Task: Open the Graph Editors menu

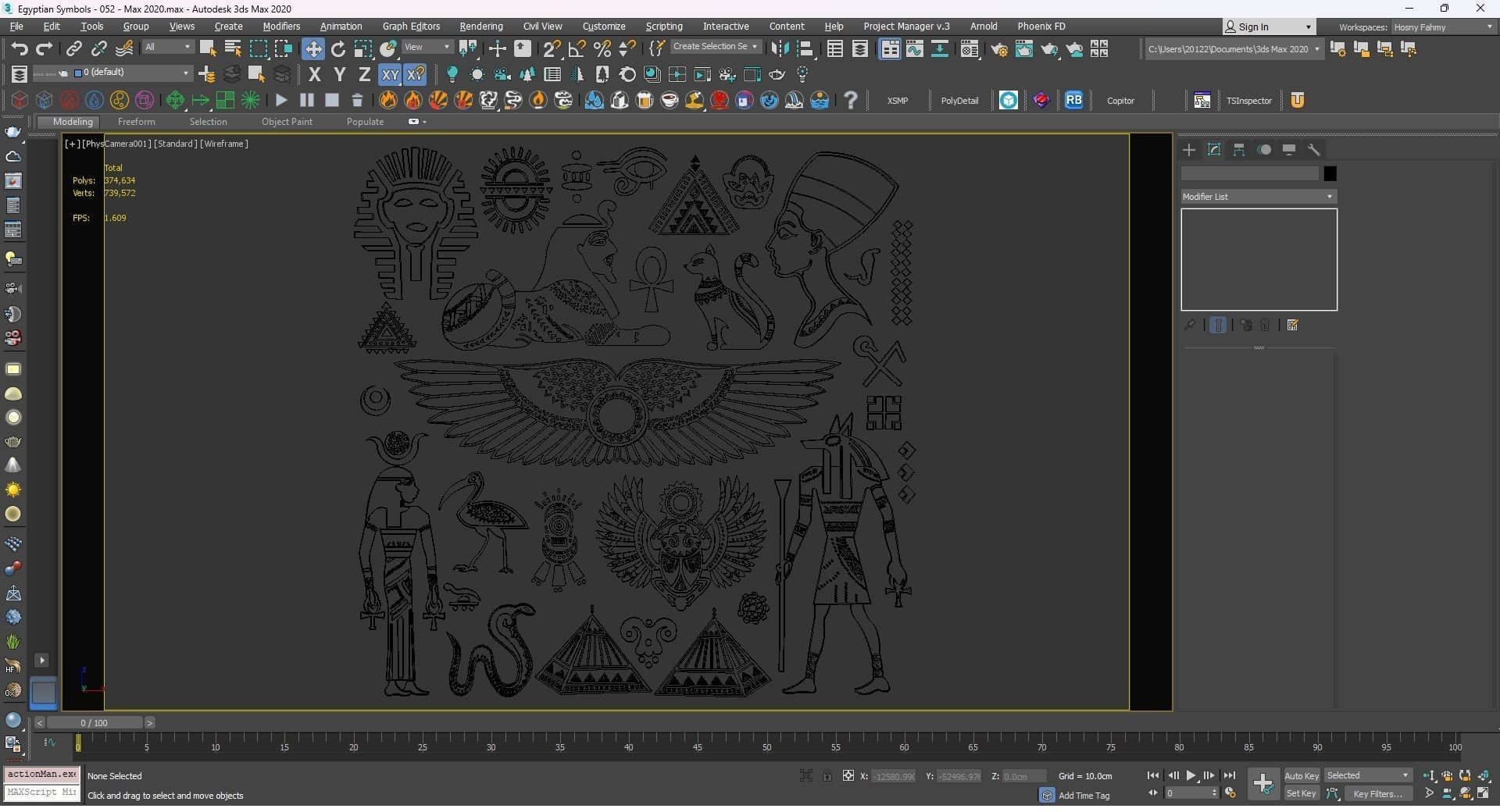Action: coord(411,27)
